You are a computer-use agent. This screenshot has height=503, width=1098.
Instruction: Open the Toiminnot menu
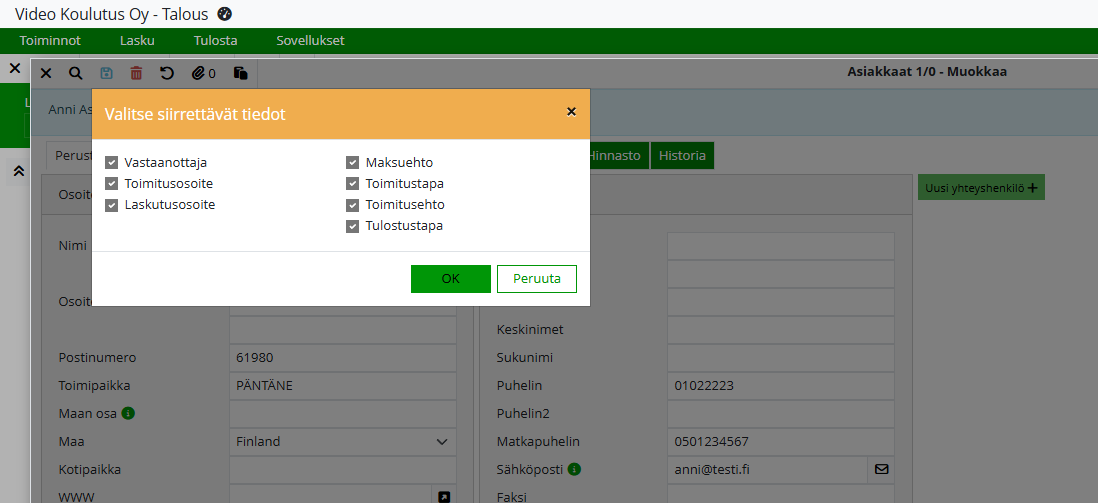(x=50, y=41)
